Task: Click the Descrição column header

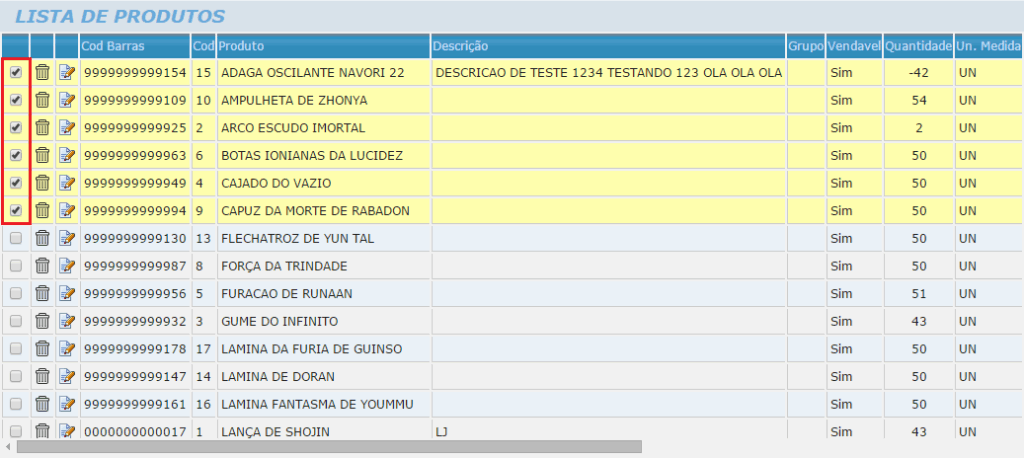Action: click(608, 46)
